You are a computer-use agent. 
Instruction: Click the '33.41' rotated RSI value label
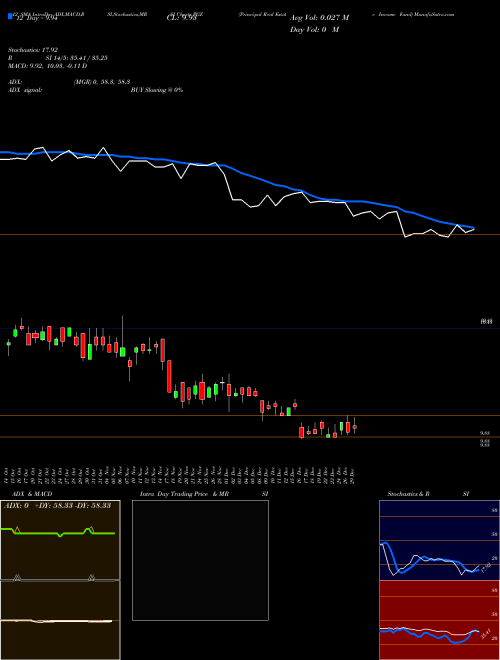486,634
